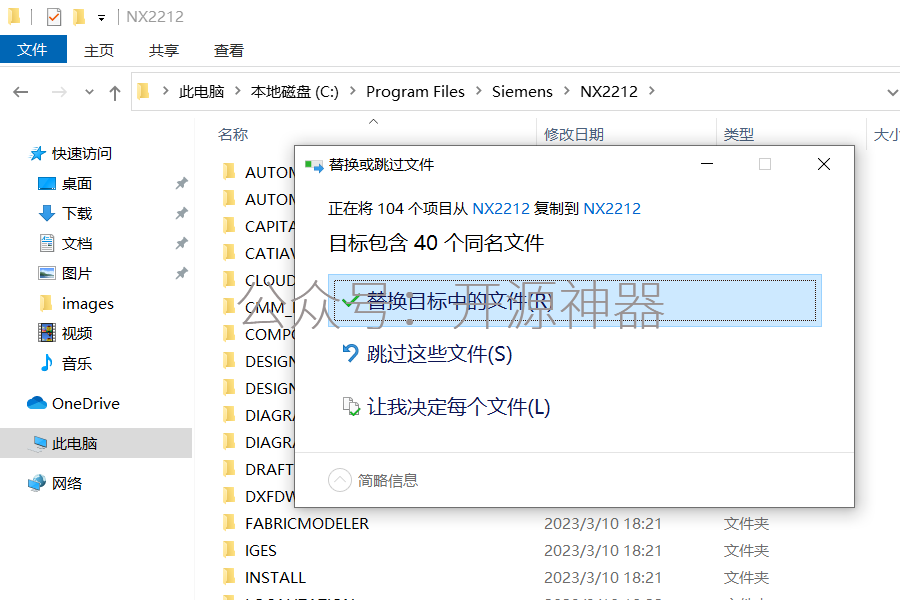Click the pin icon next to 下载
The image size is (900, 600).
tap(181, 214)
